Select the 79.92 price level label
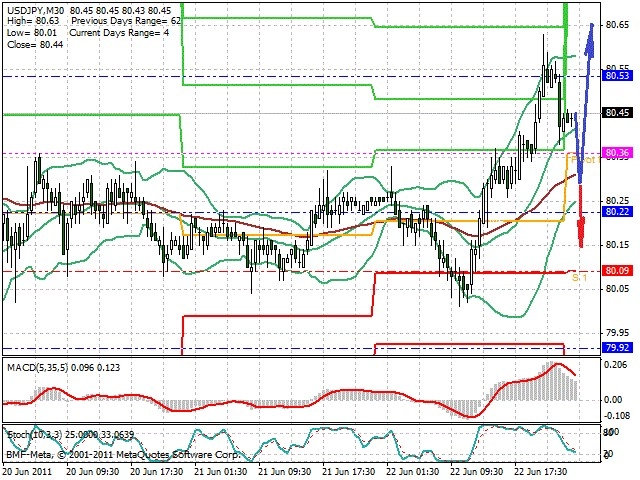The image size is (640, 480). [x=617, y=348]
